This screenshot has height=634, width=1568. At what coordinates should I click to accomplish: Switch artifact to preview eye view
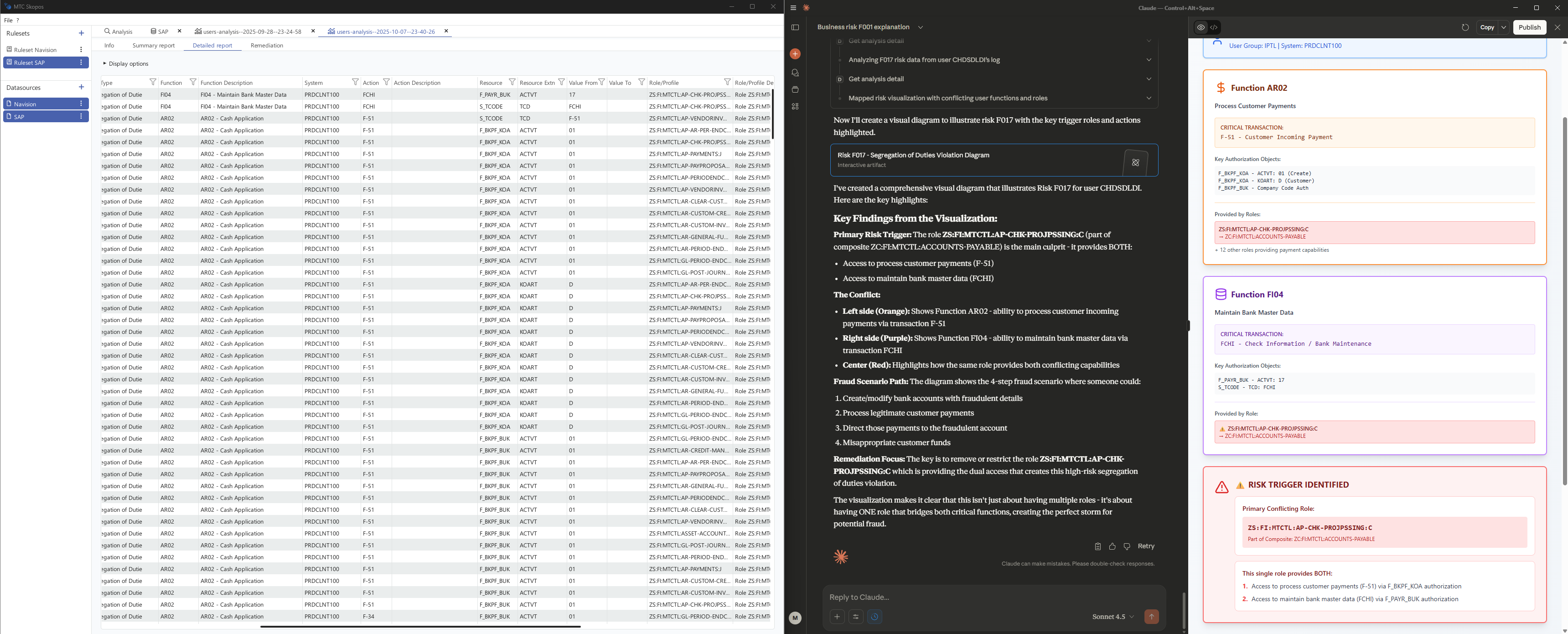(1201, 27)
